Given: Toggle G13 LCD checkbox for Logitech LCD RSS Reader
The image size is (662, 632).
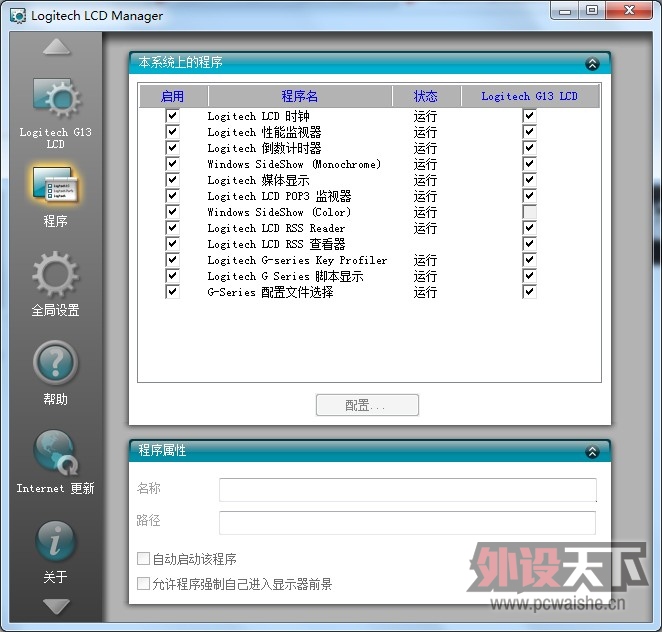Looking at the screenshot, I should tap(529, 228).
